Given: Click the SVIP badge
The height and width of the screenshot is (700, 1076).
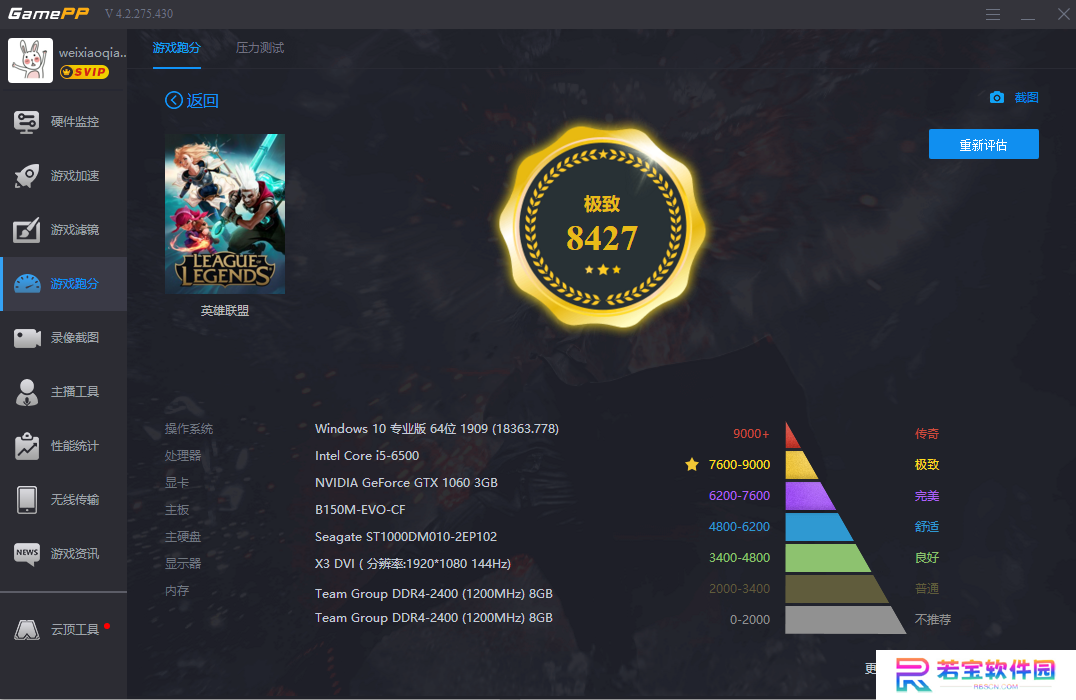Looking at the screenshot, I should click(x=84, y=72).
